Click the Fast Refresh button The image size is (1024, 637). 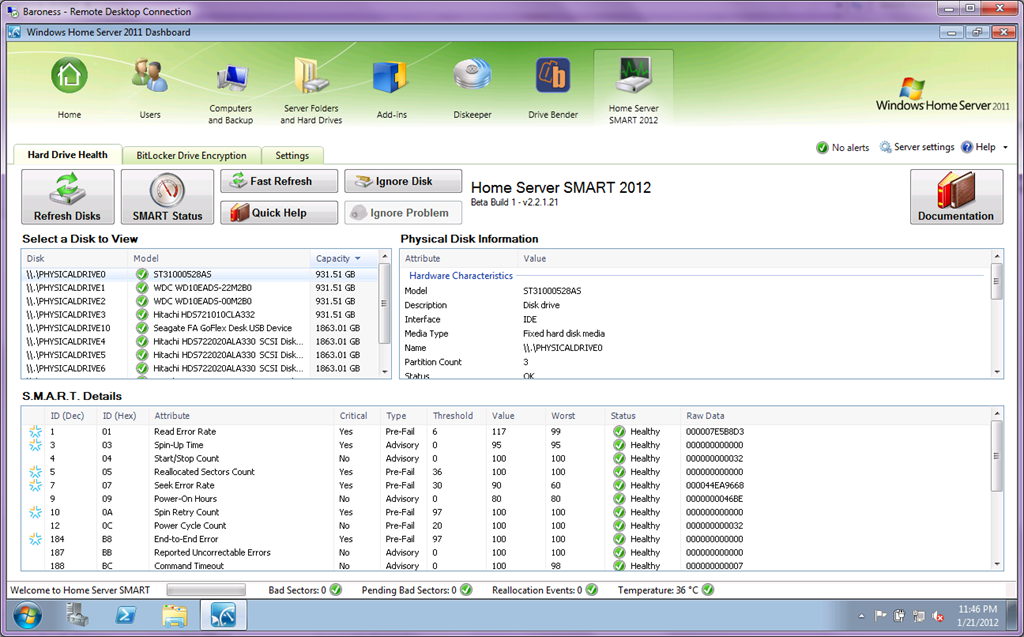tap(279, 181)
